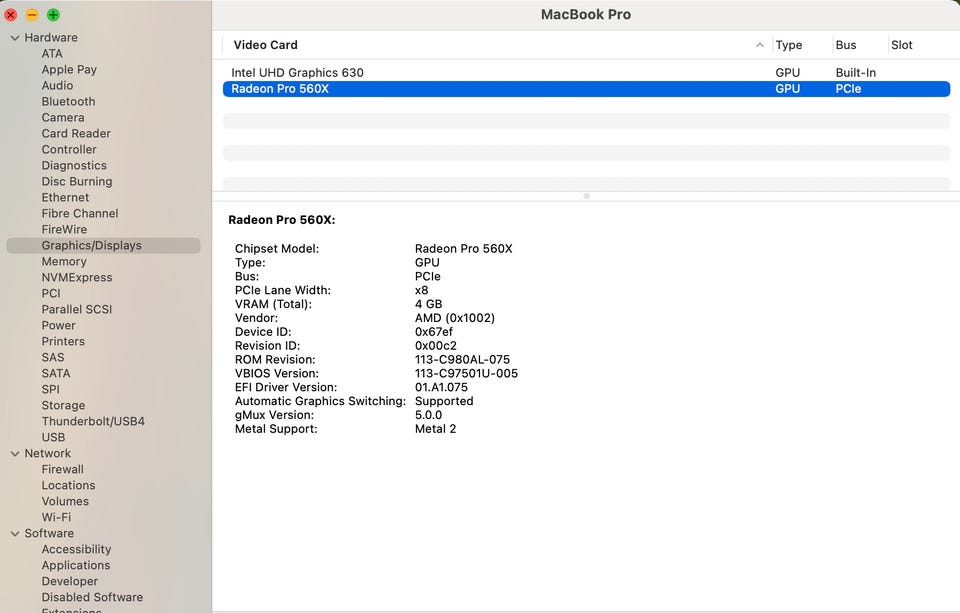
Task: Click the Hardware category label
Action: (51, 37)
